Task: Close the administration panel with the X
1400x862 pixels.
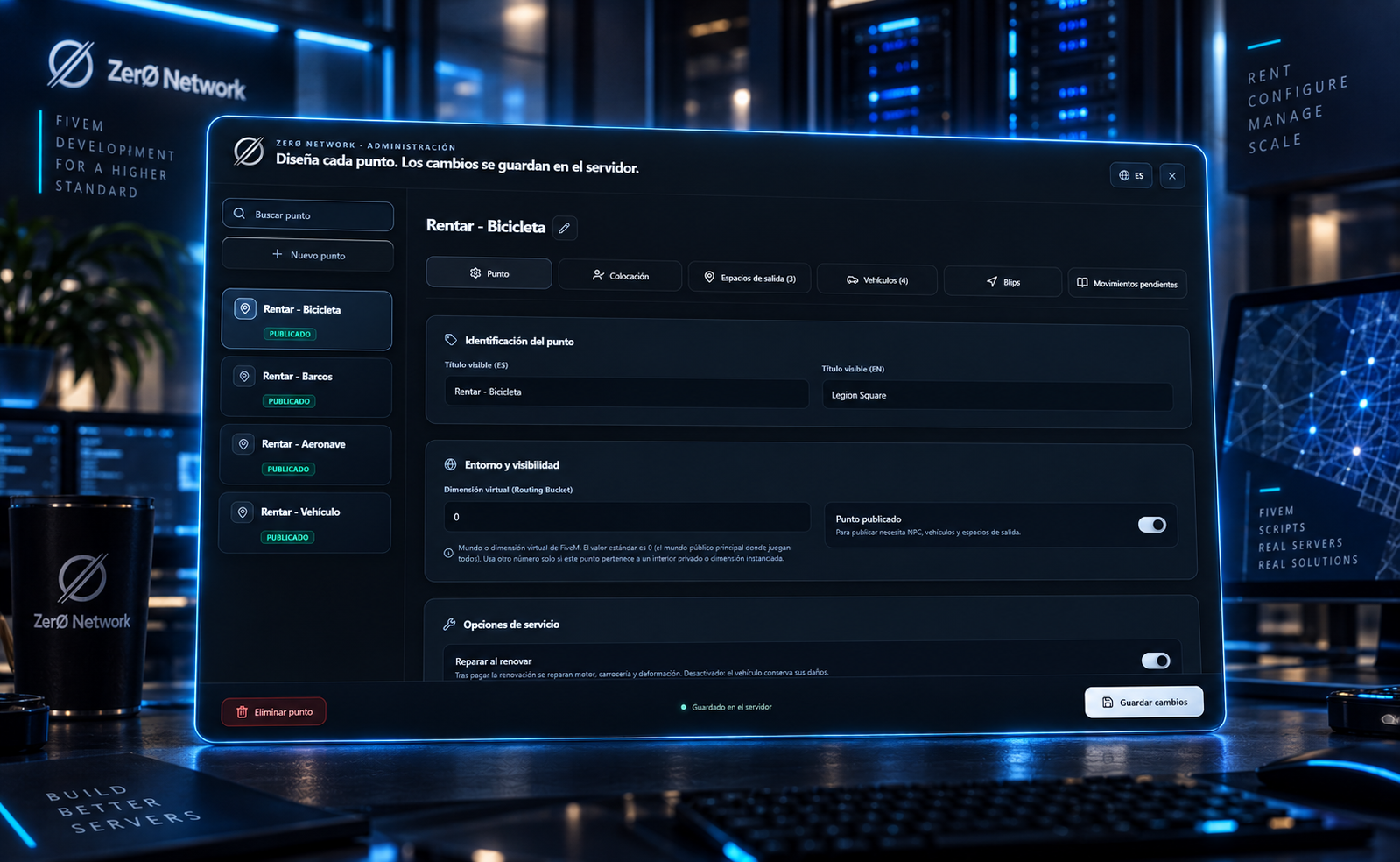Action: (1172, 176)
